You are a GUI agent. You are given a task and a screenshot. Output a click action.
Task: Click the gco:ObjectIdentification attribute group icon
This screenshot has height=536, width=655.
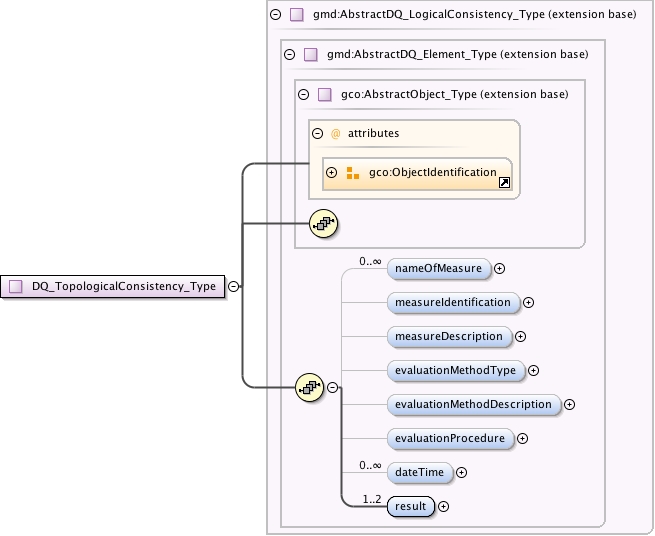(353, 173)
